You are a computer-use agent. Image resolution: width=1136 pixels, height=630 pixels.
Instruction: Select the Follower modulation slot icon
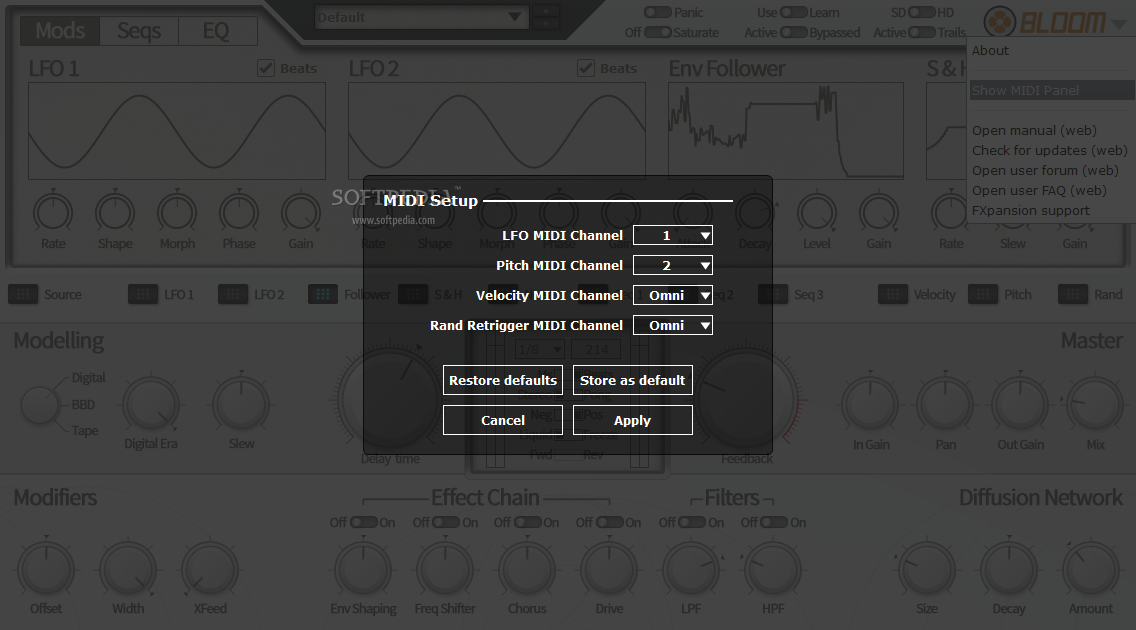click(322, 295)
